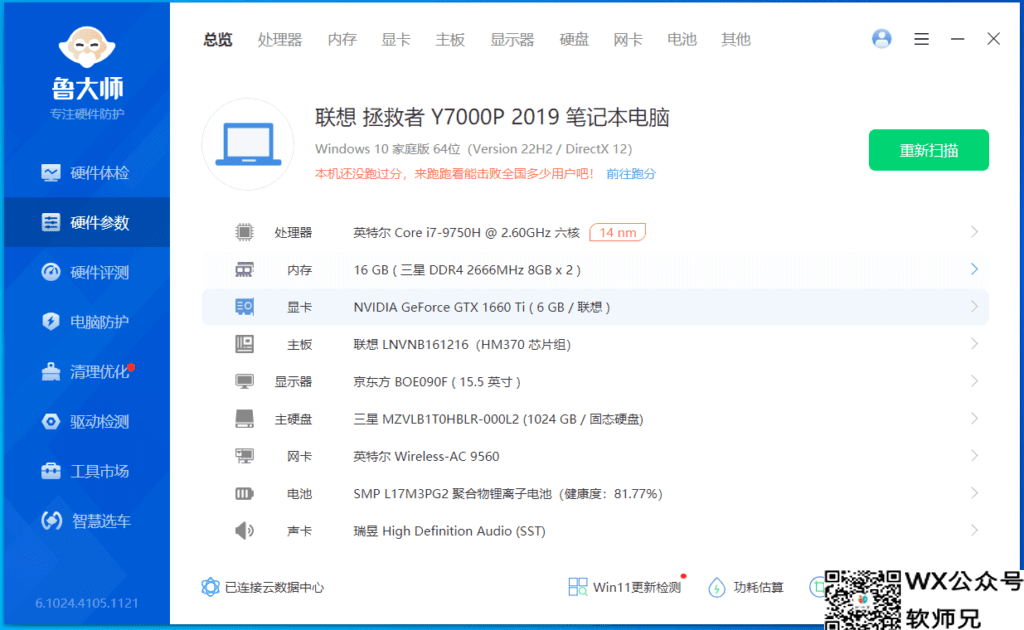Click the 内存 memory icon
The height and width of the screenshot is (630, 1024).
pyautogui.click(x=244, y=270)
